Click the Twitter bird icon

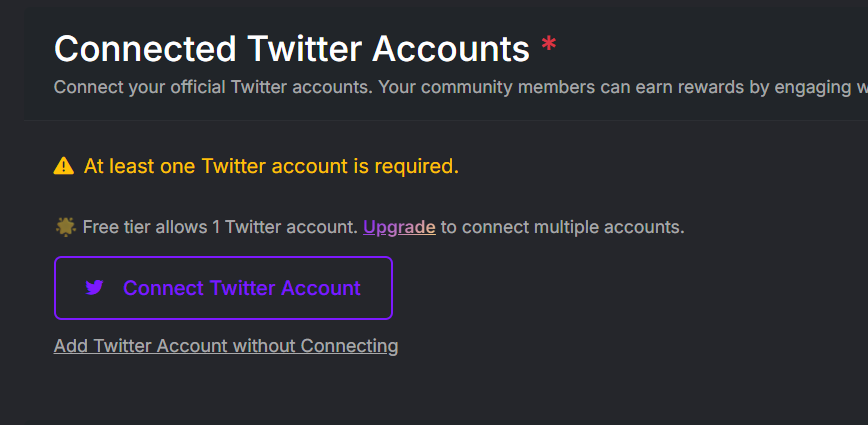pyautogui.click(x=95, y=288)
